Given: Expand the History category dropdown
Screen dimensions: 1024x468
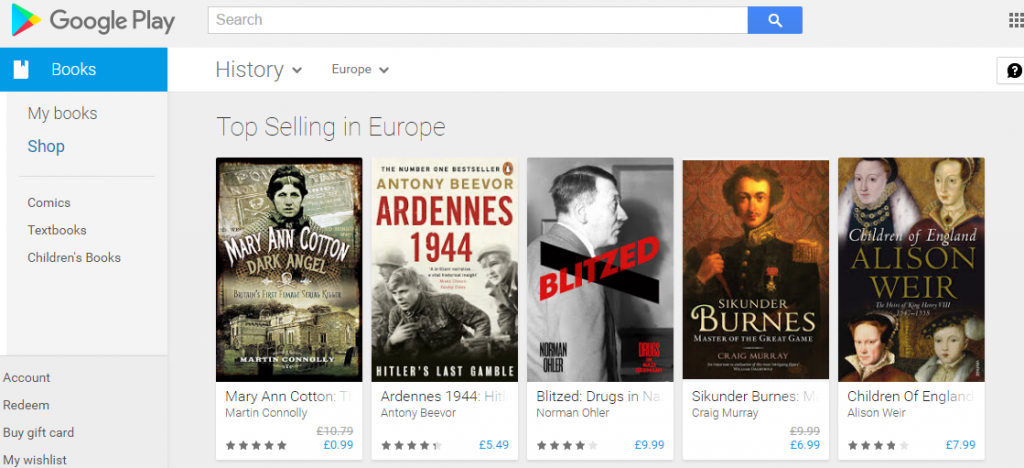Looking at the screenshot, I should point(259,69).
